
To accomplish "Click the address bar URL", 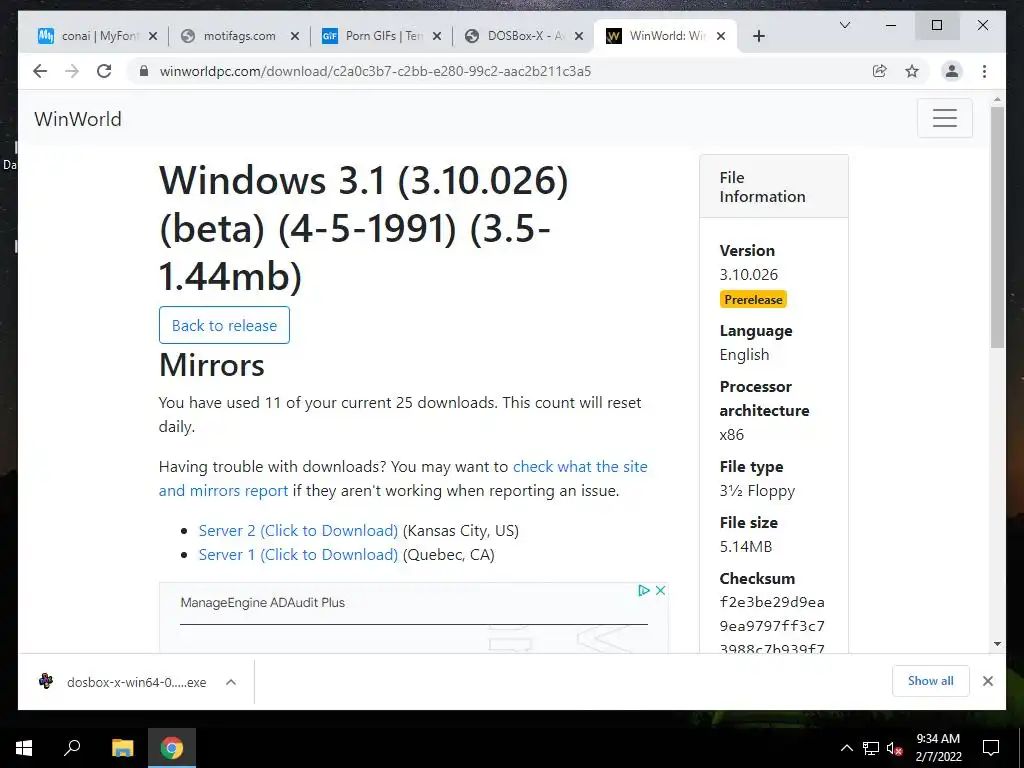I will click(376, 71).
